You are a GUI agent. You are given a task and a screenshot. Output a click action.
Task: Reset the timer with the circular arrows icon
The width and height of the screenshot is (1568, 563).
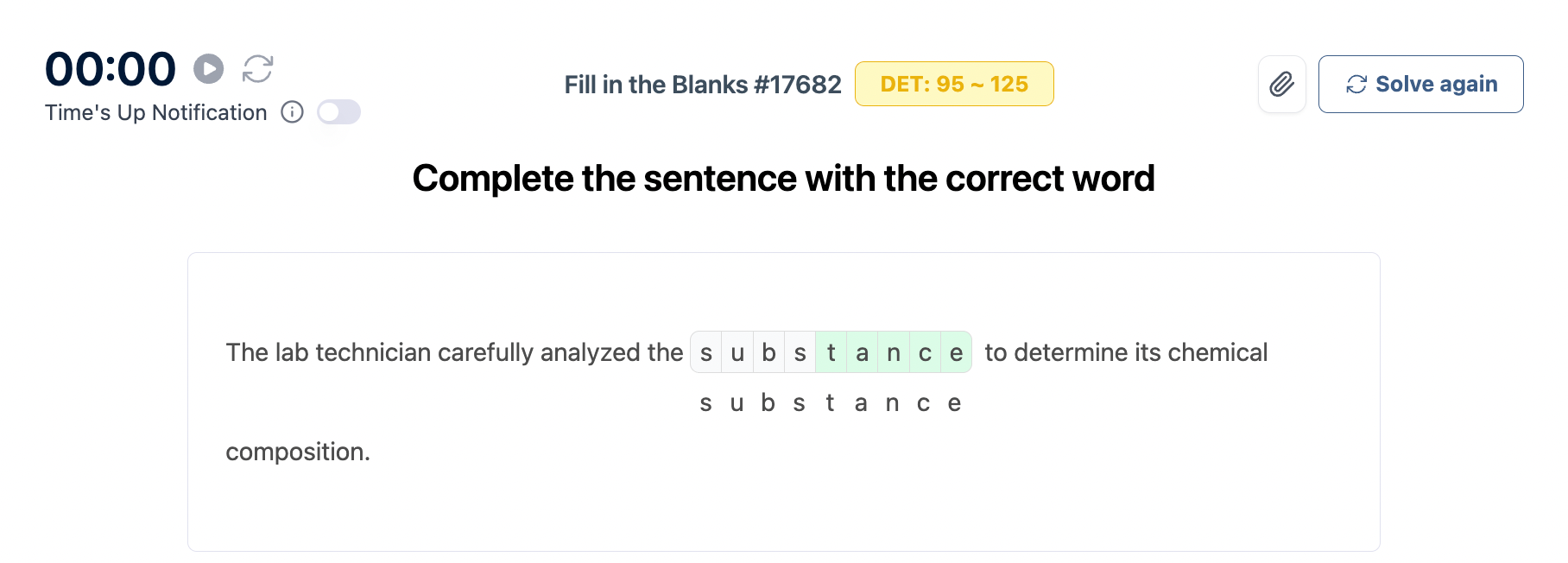[257, 68]
